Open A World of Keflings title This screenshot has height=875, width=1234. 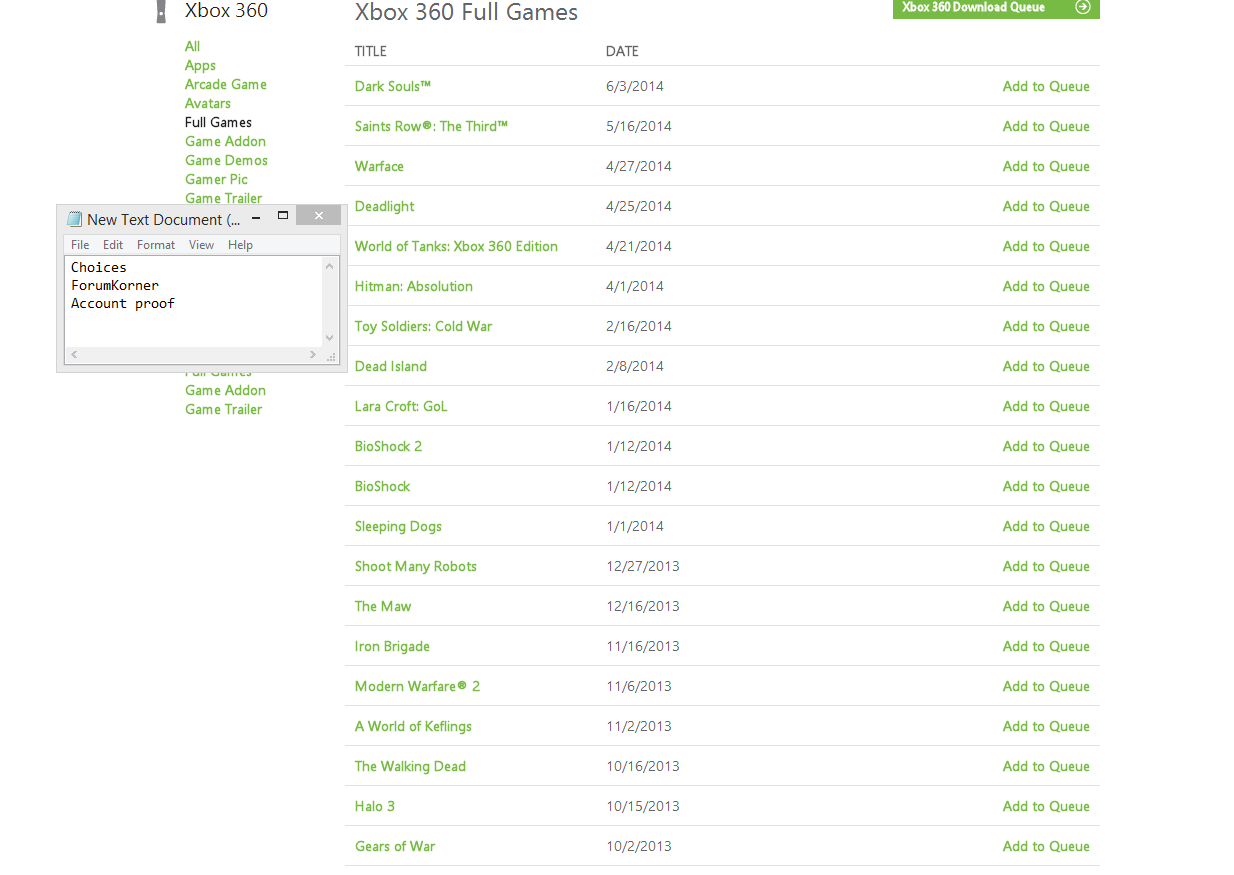[x=413, y=726]
